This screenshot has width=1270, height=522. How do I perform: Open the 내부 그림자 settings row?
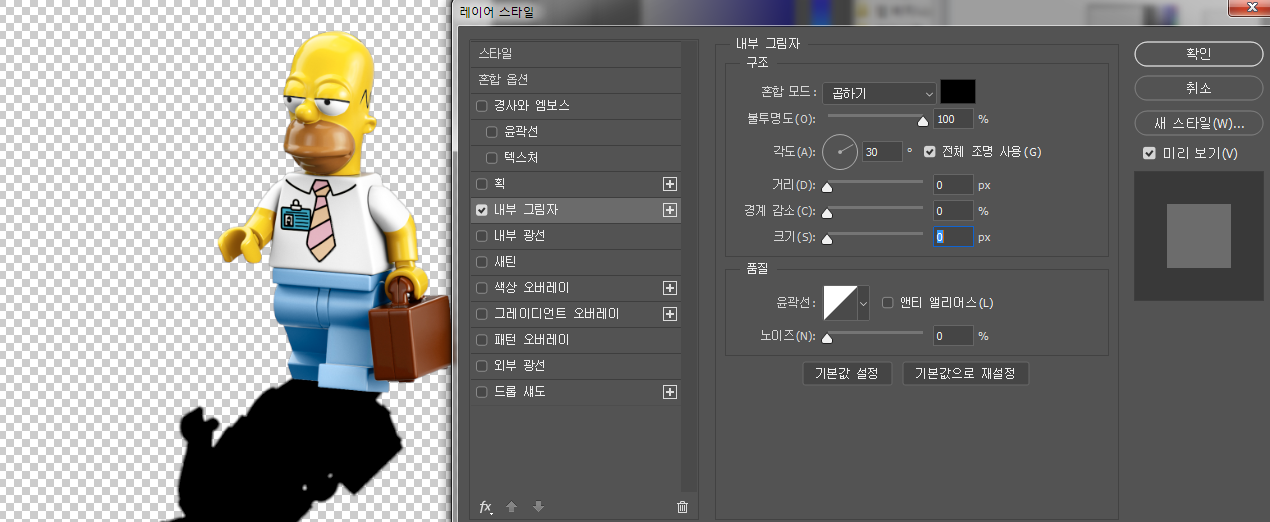[575, 210]
